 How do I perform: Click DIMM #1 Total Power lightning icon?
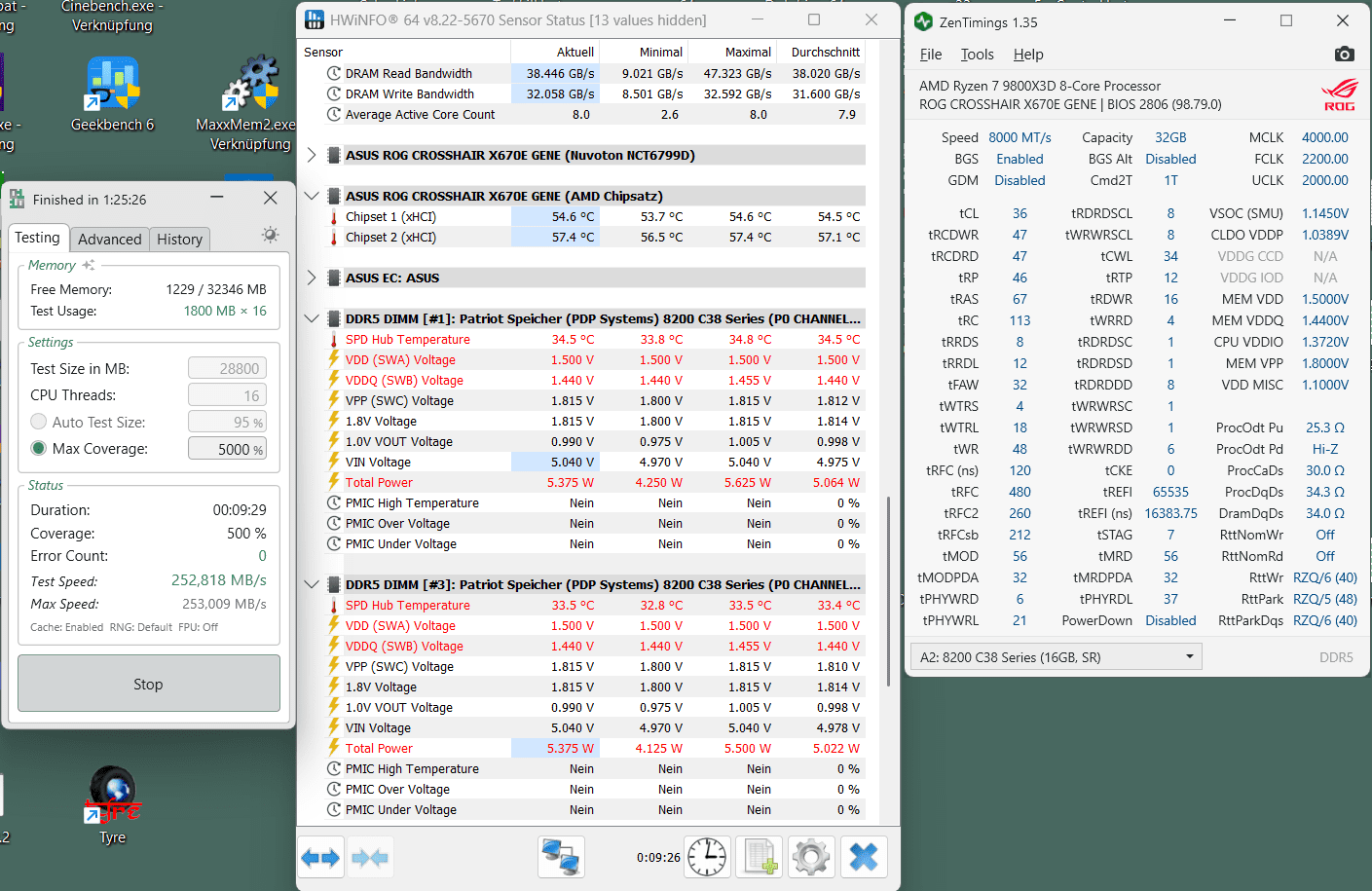tap(333, 482)
